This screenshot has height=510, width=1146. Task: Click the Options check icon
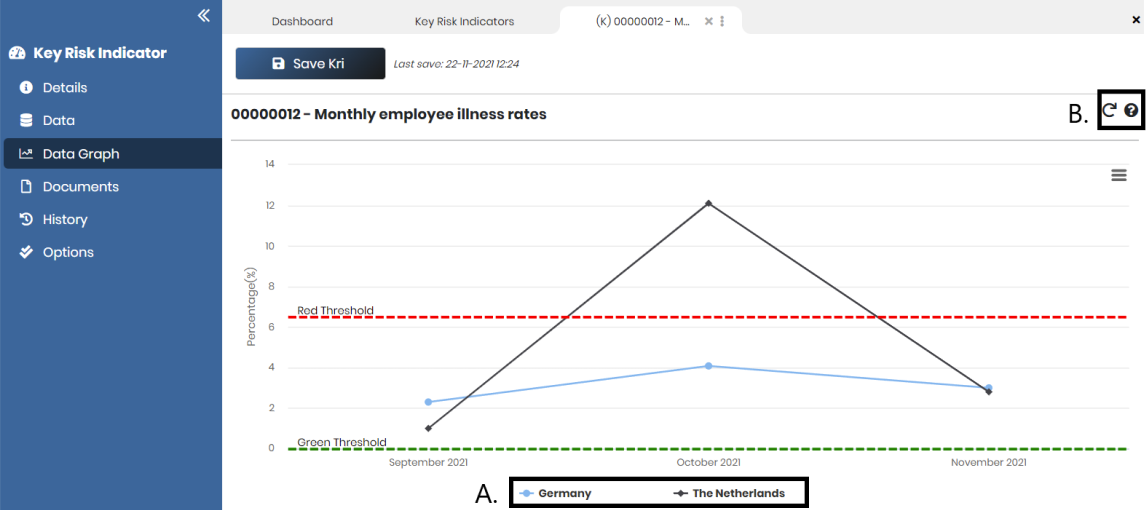26,252
